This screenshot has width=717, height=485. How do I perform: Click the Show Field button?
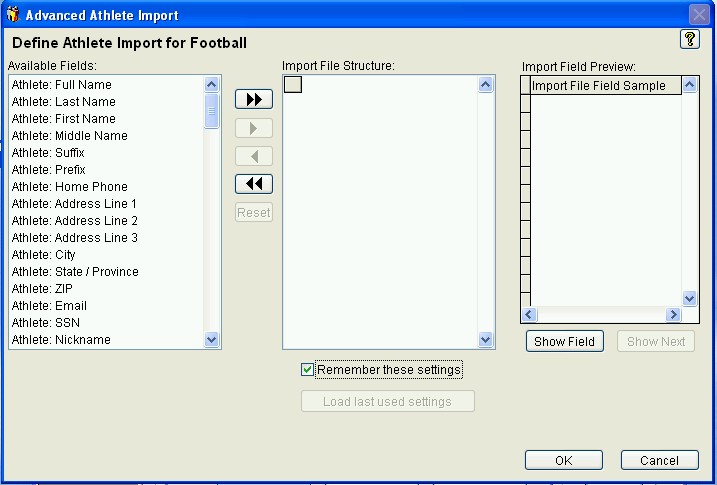pyautogui.click(x=564, y=341)
